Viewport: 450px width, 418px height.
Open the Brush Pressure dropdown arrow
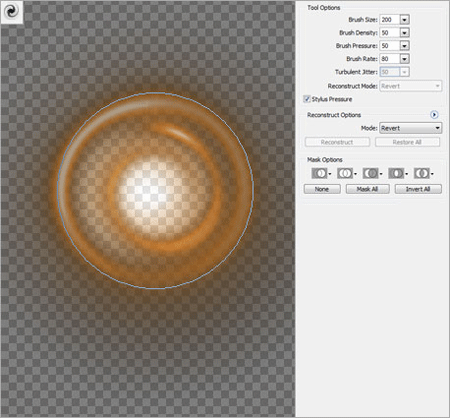404,46
